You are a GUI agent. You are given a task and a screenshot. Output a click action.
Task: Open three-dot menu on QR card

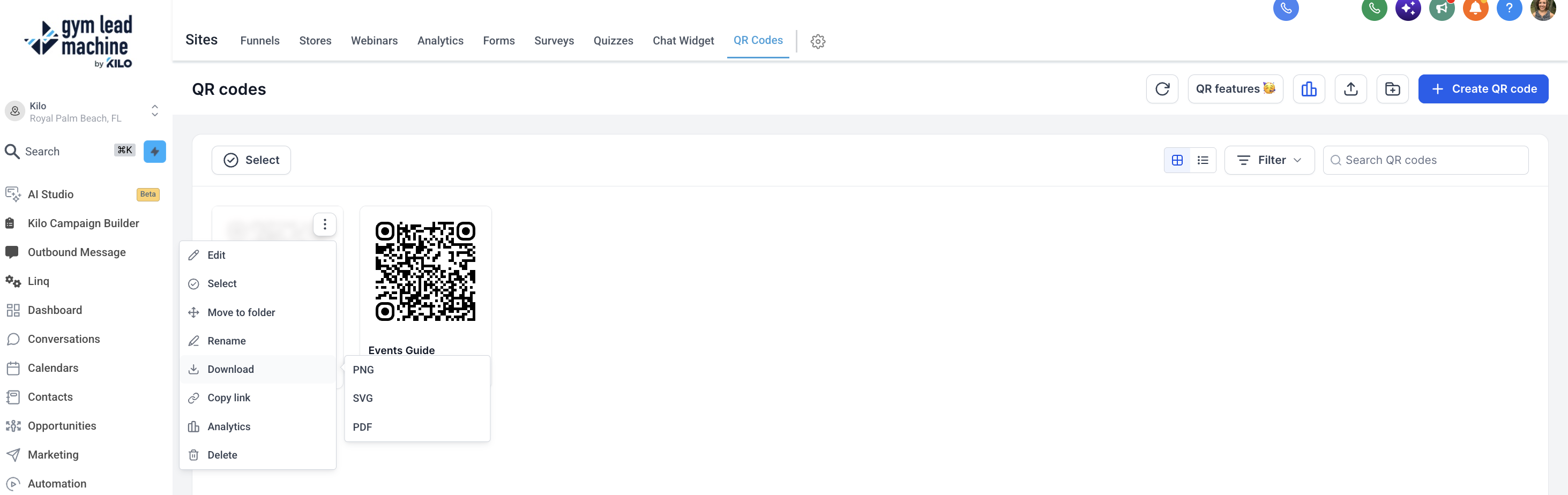pos(324,224)
